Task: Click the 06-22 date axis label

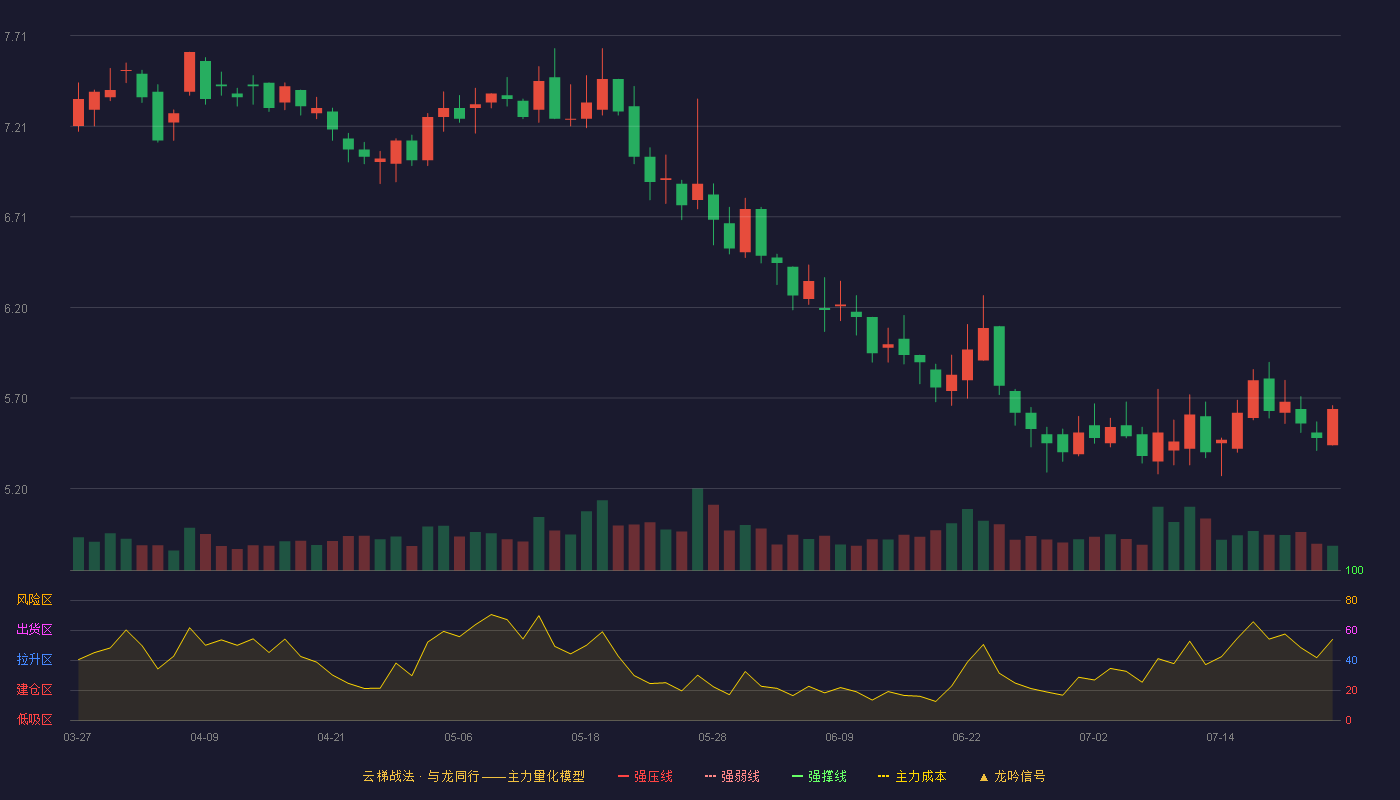Action: (x=966, y=737)
